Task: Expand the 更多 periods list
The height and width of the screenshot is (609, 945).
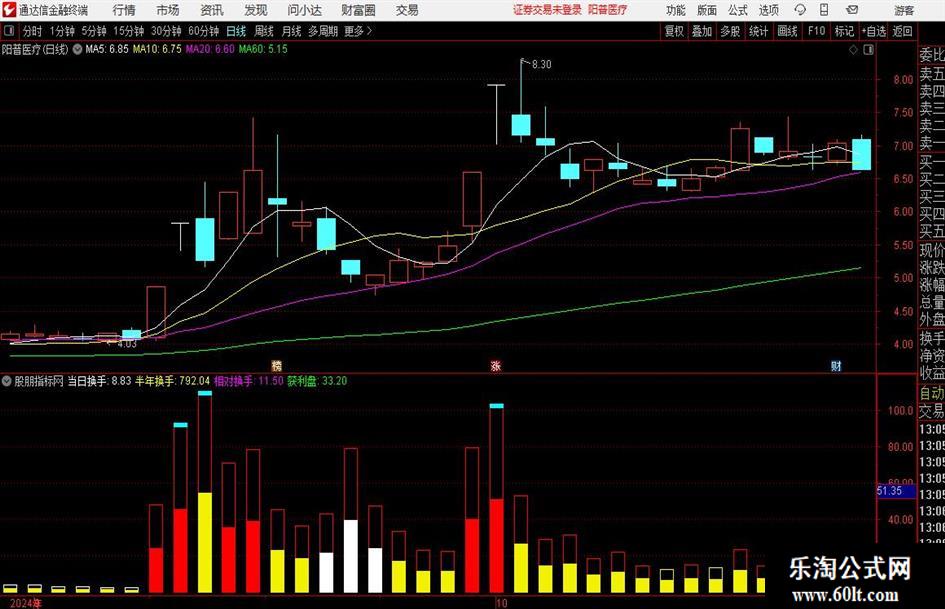Action: tap(358, 31)
